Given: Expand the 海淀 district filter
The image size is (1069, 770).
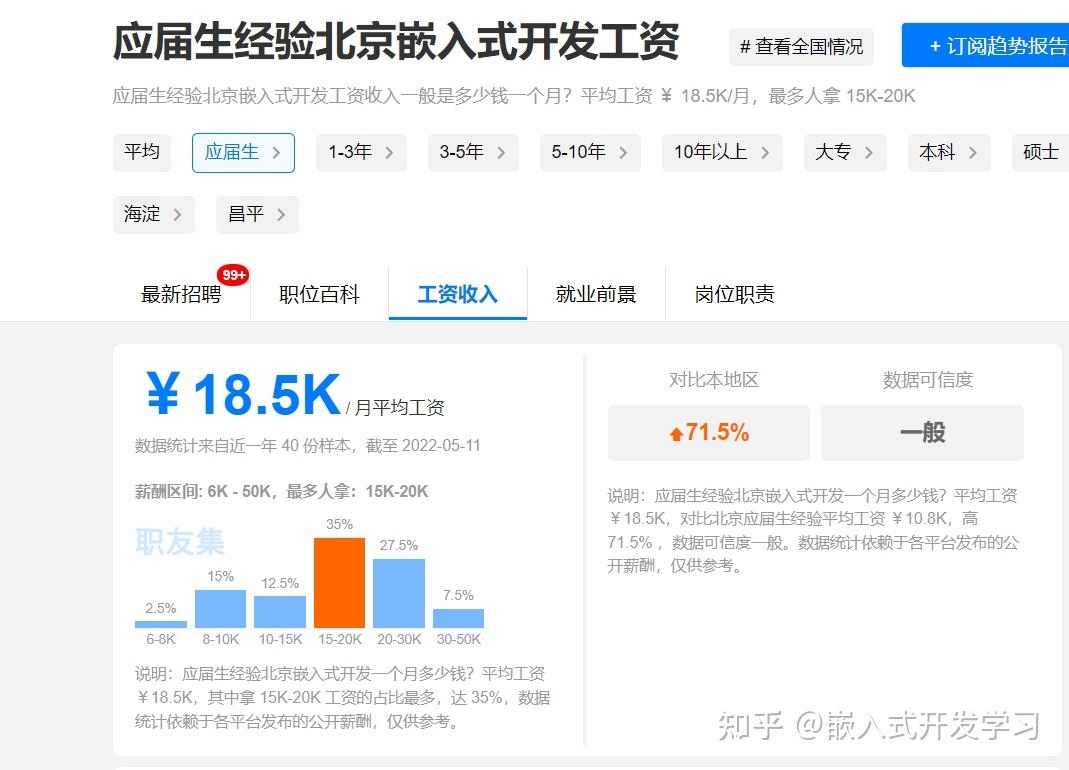Looking at the screenshot, I should 177,215.
